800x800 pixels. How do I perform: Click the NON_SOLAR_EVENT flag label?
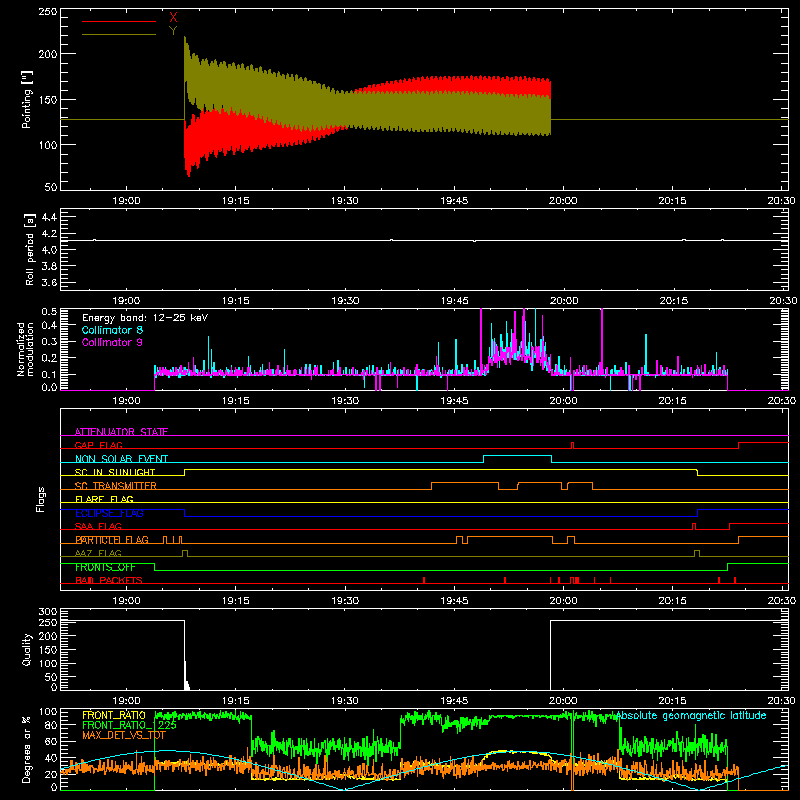point(121,458)
